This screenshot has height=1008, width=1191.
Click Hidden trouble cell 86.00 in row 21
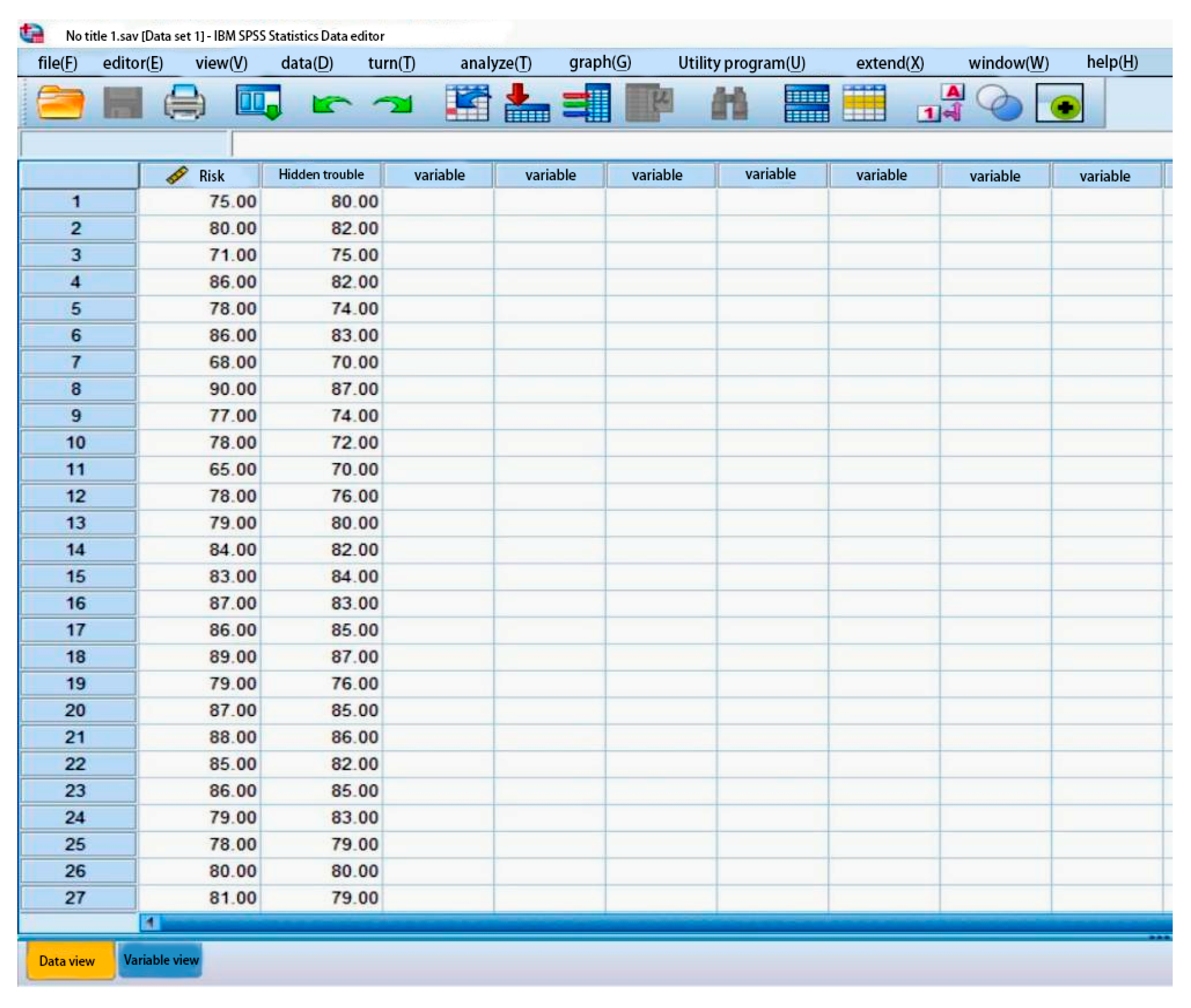tap(322, 737)
